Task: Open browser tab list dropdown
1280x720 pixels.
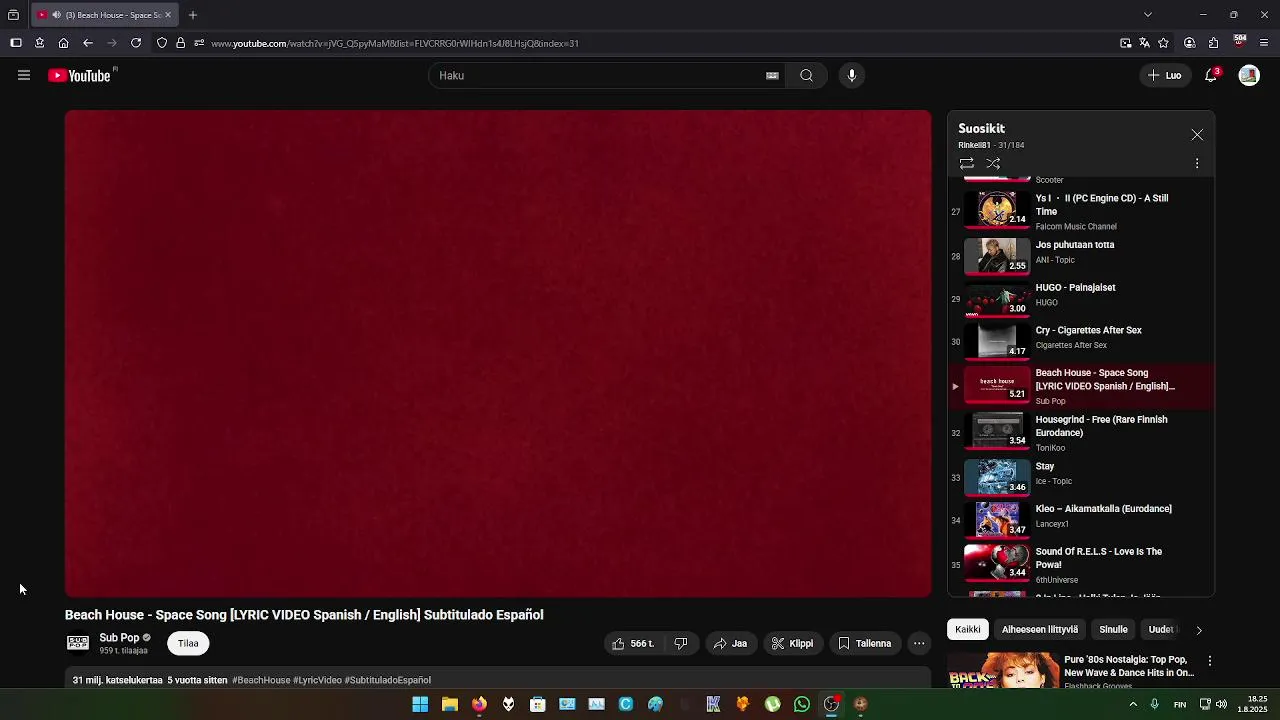Action: (x=1148, y=15)
